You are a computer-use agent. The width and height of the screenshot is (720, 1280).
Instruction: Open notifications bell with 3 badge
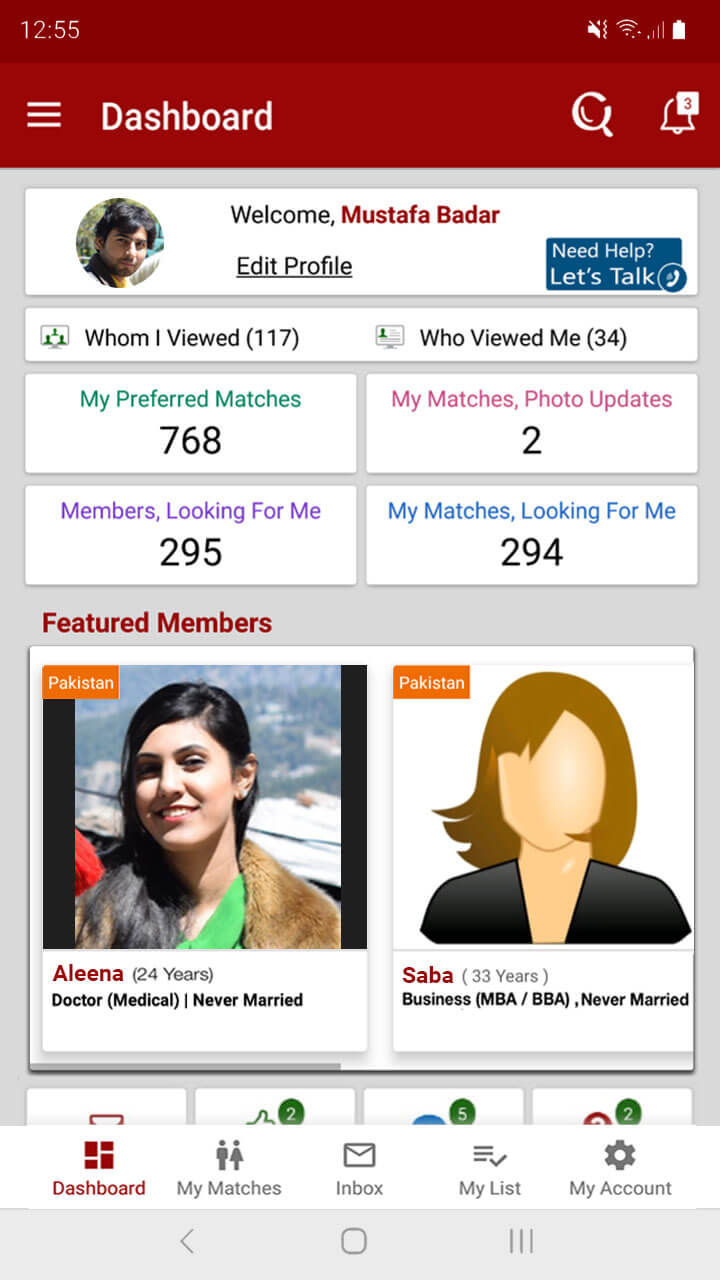click(x=678, y=115)
